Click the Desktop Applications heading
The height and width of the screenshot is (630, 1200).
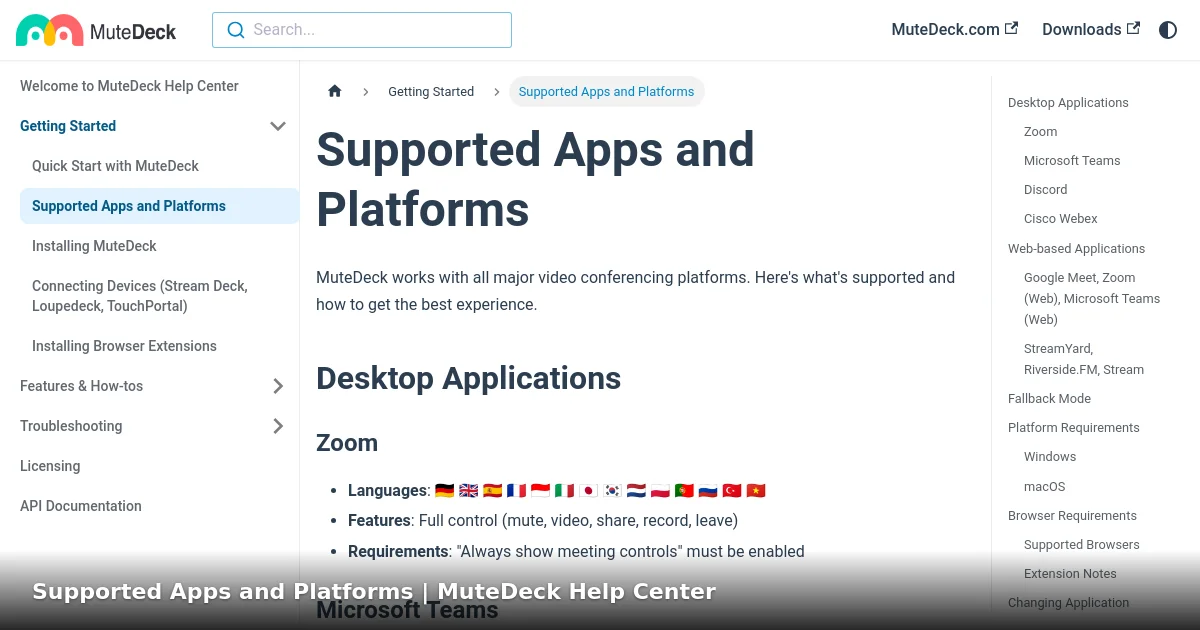(468, 378)
